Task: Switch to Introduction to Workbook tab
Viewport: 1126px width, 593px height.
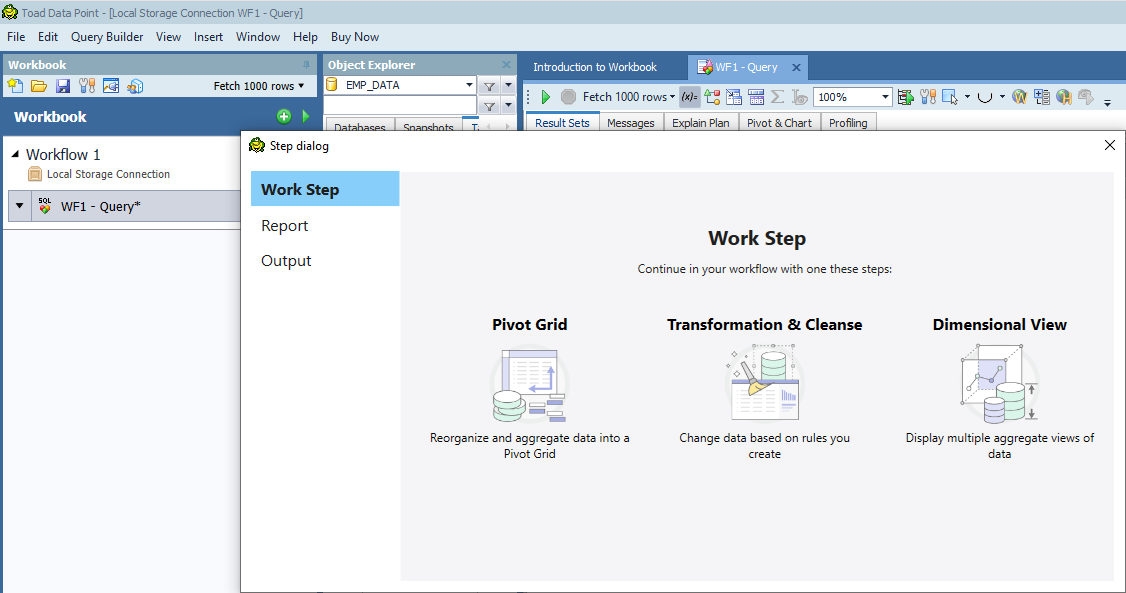Action: [x=595, y=67]
